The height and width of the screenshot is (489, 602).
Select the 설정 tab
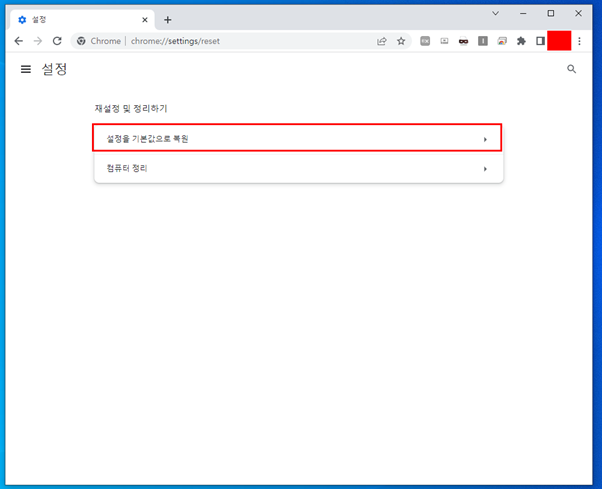click(82, 20)
